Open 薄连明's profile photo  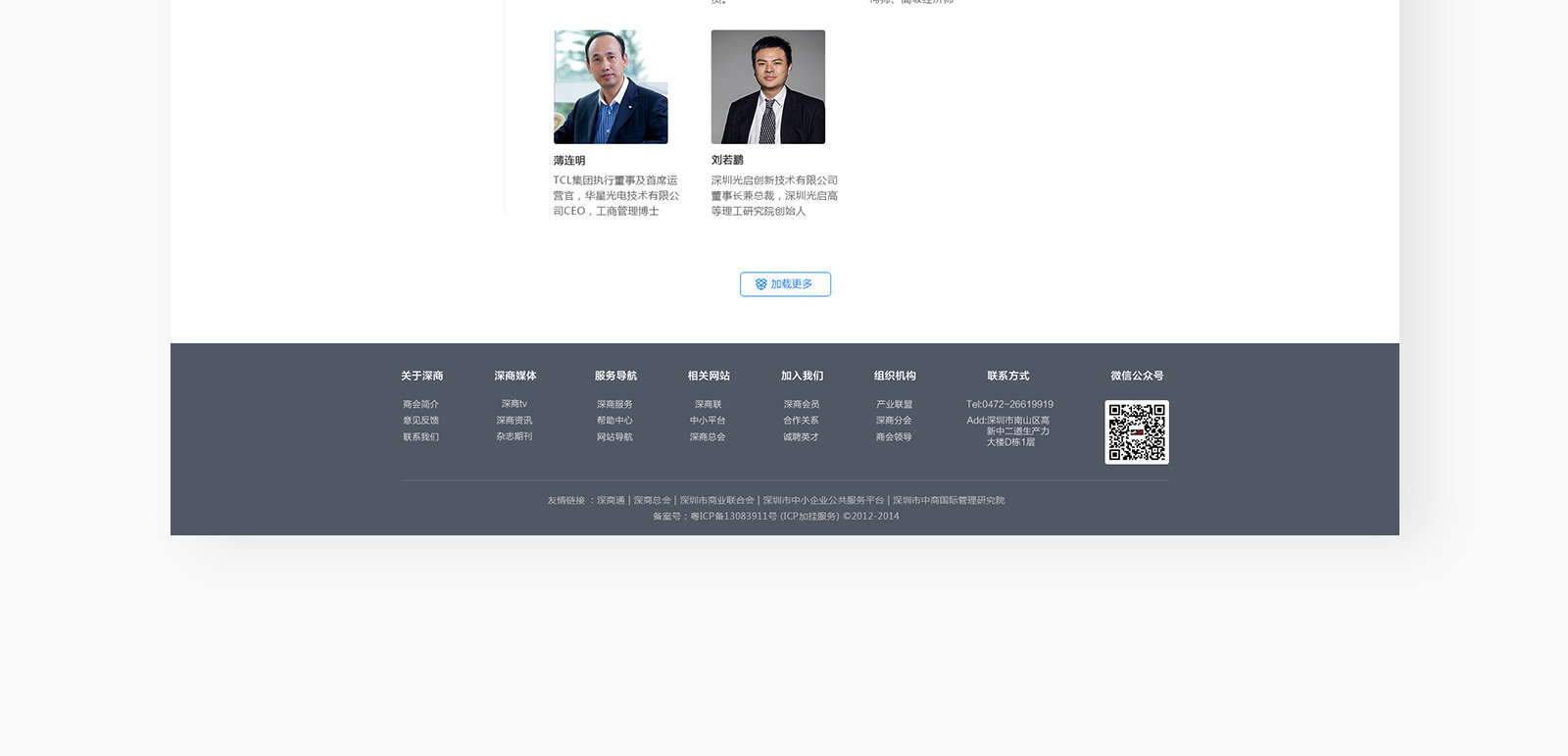click(611, 87)
